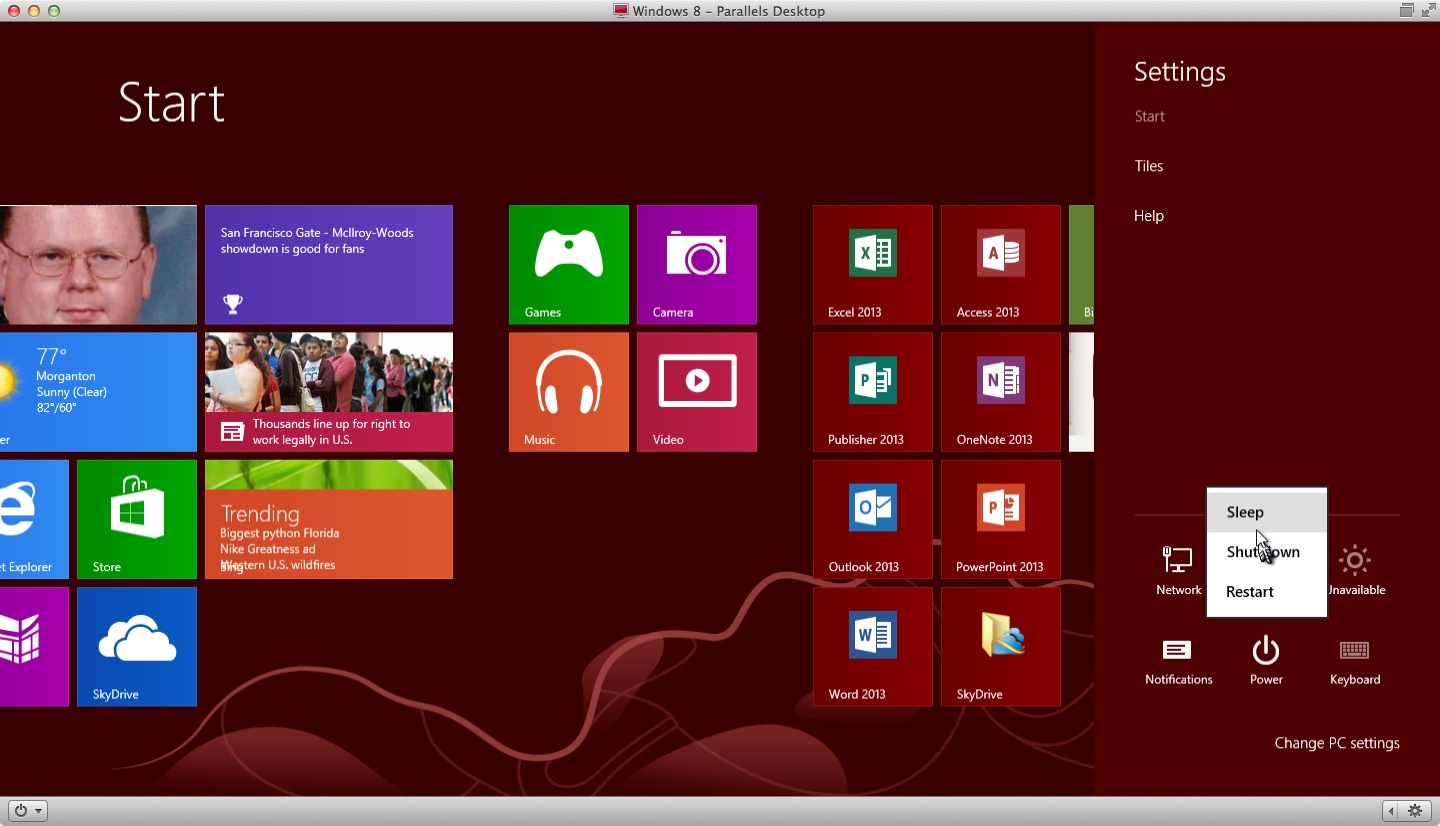The height and width of the screenshot is (826, 1440).
Task: Toggle Parallels full screen icon in title bar
Action: (1427, 11)
